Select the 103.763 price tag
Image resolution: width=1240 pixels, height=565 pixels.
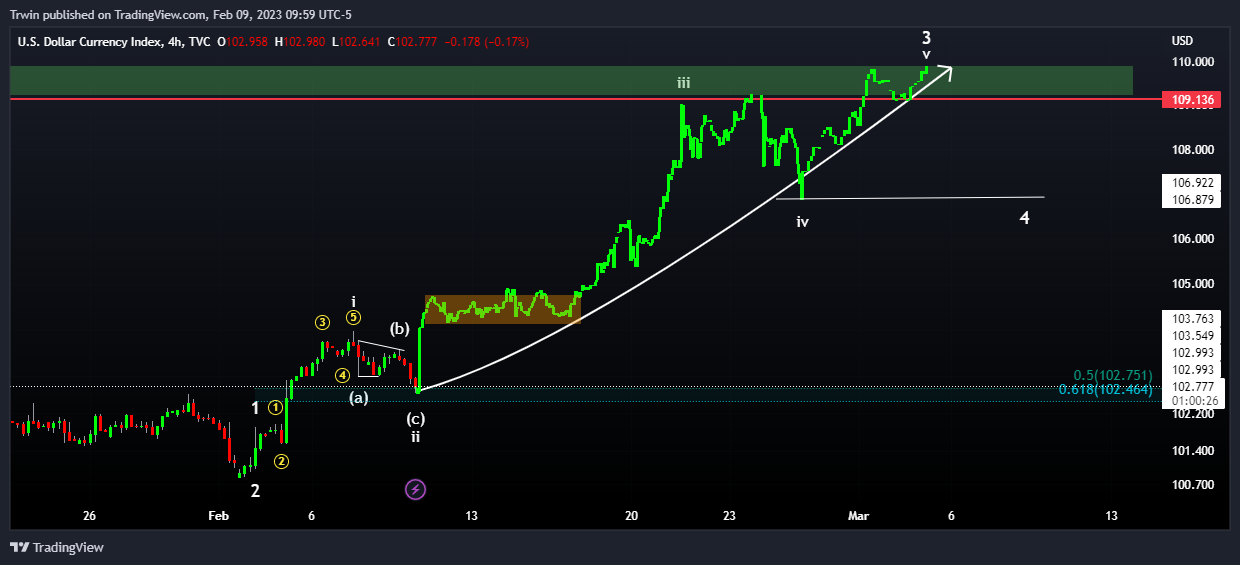tap(1191, 319)
